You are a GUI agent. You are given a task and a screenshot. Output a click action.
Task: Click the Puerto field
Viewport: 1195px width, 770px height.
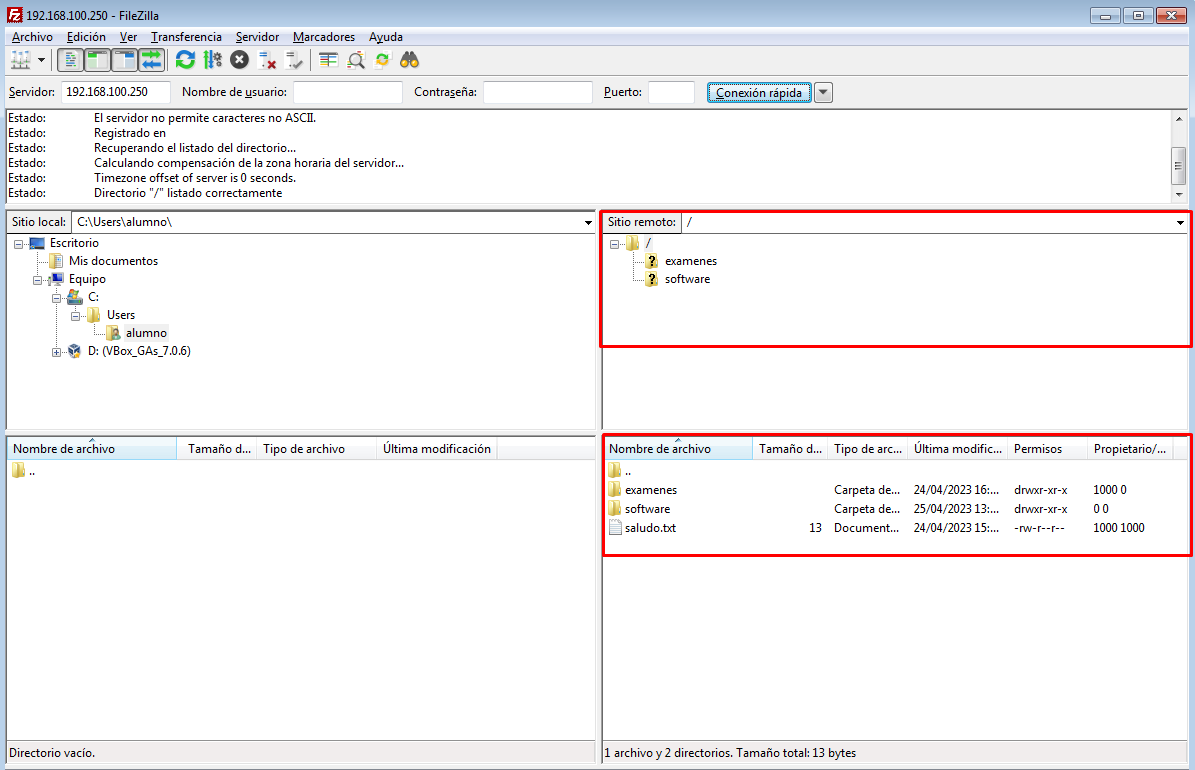point(671,92)
